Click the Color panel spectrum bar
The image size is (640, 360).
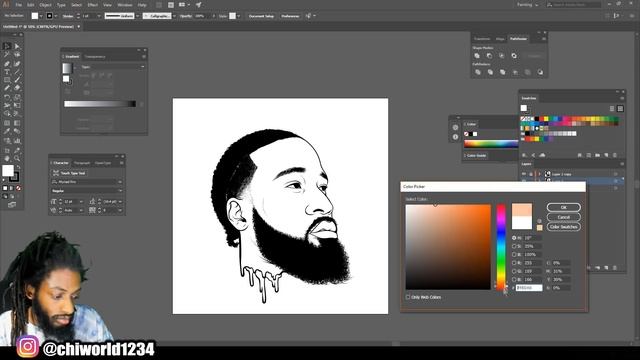click(x=491, y=144)
